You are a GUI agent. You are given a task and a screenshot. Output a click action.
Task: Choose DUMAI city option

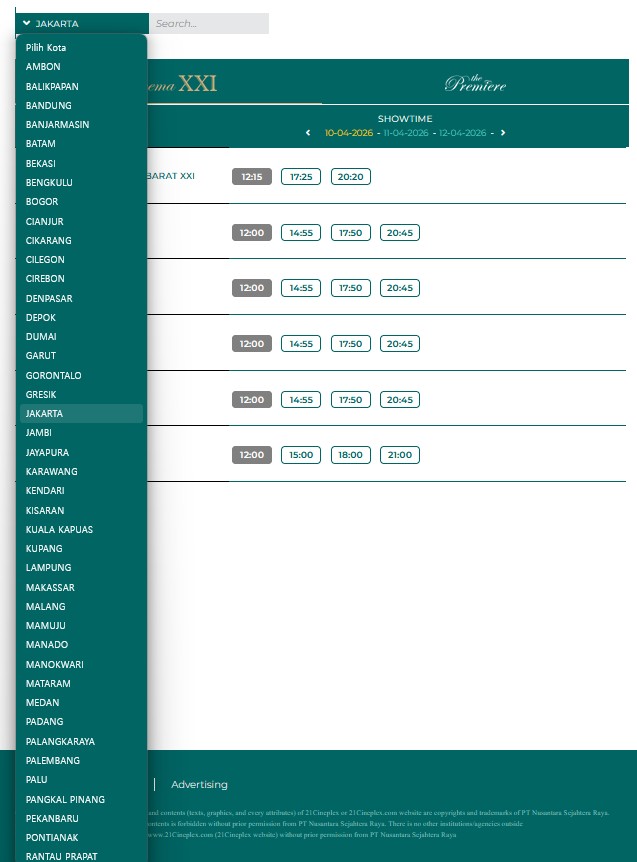81,336
